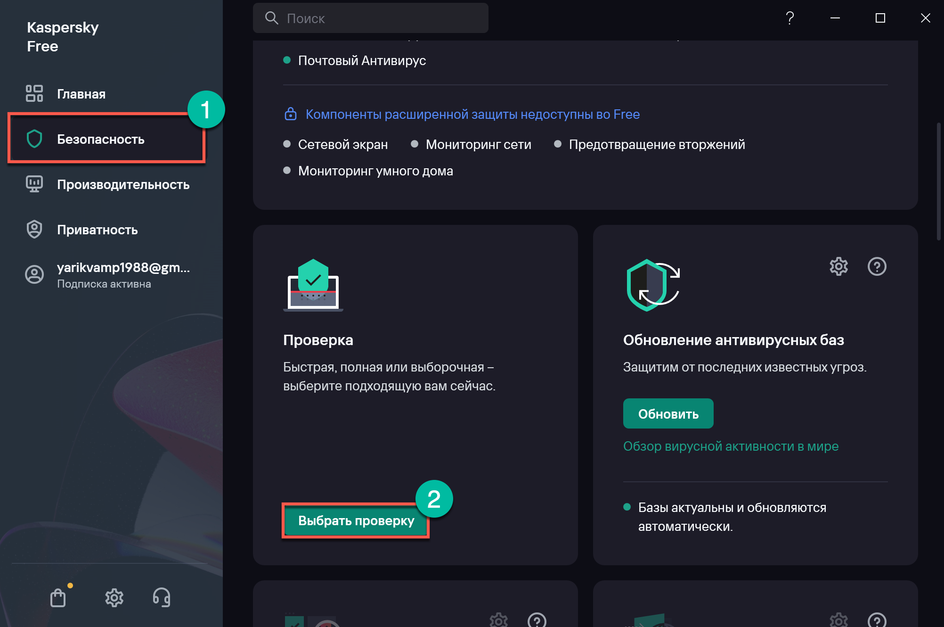The image size is (944, 627).
Task: Click the Проверка card title
Action: (318, 340)
